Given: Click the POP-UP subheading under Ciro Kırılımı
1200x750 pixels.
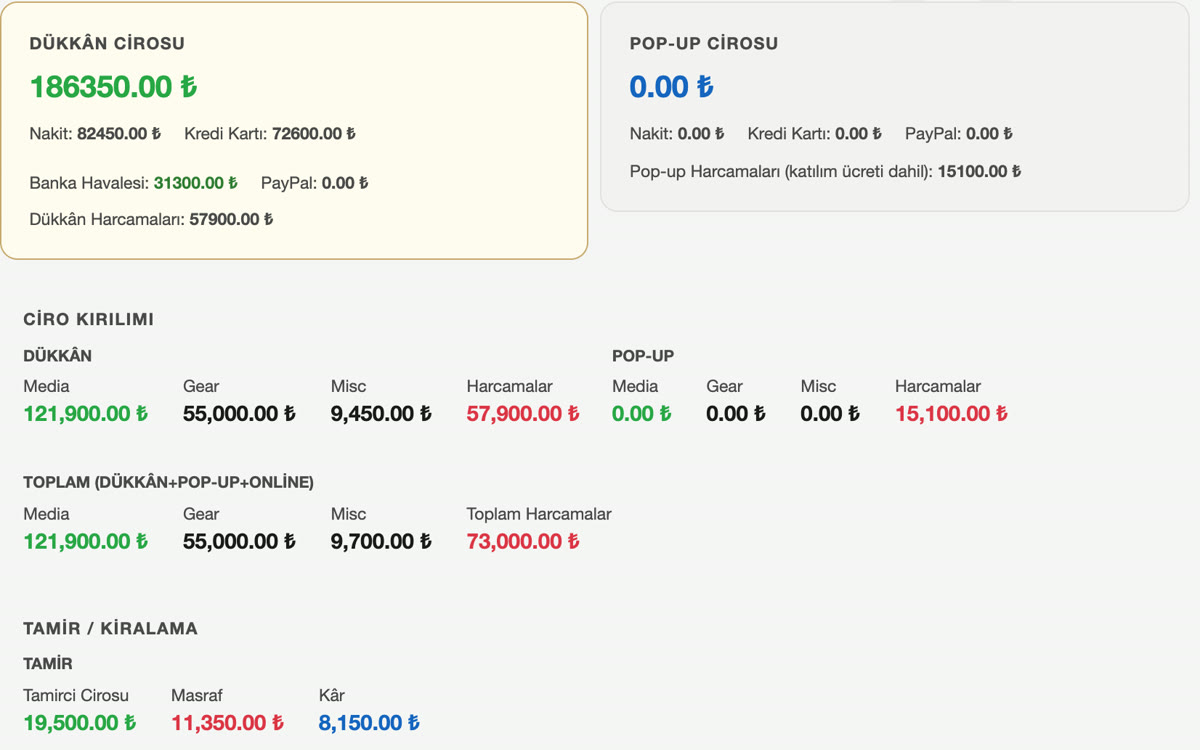Looking at the screenshot, I should [x=643, y=355].
